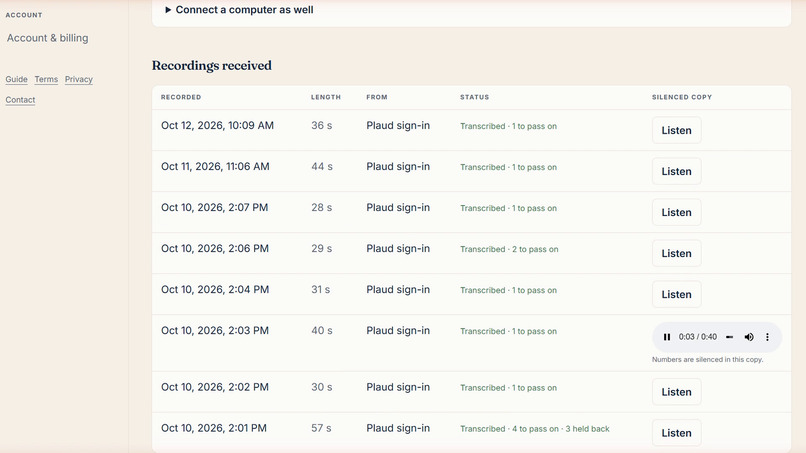Listen to the Oct 11, 11:06 AM recording
Viewport: 806px width, 453px height.
point(676,171)
